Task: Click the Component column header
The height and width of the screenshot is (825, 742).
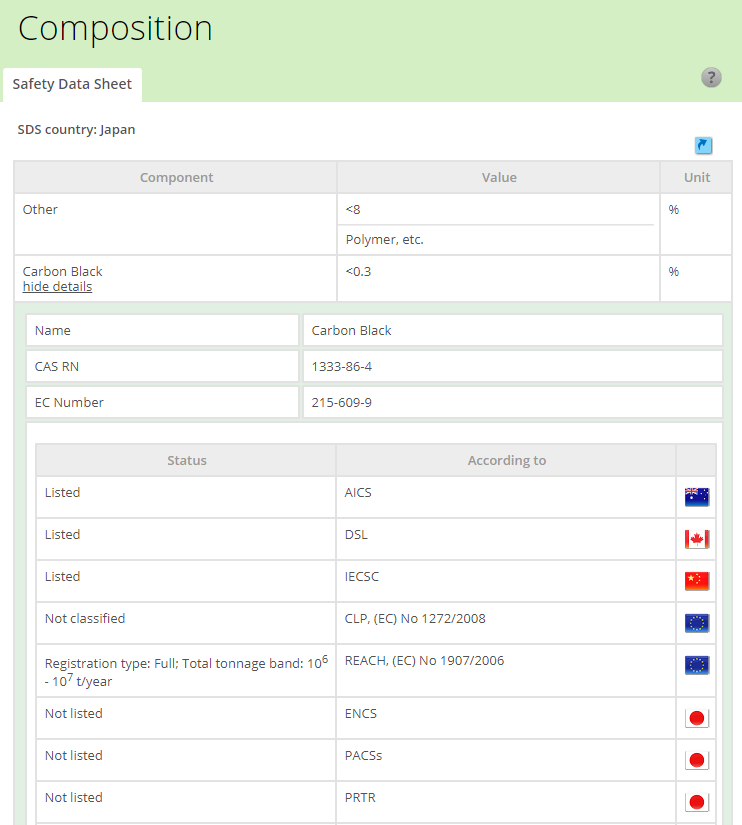Action: click(x=176, y=178)
